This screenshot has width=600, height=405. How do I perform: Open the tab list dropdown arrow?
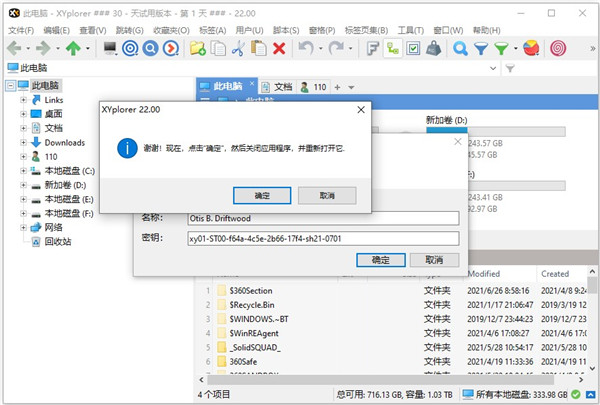(351, 87)
